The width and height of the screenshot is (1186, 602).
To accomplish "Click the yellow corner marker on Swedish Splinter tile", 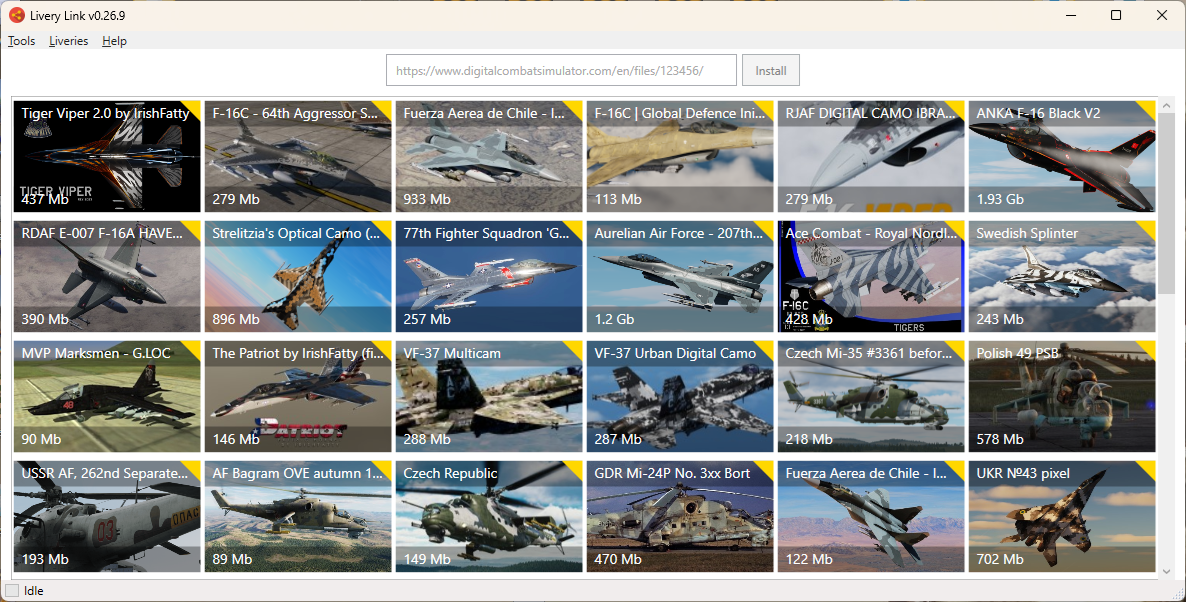I will 1148,228.
